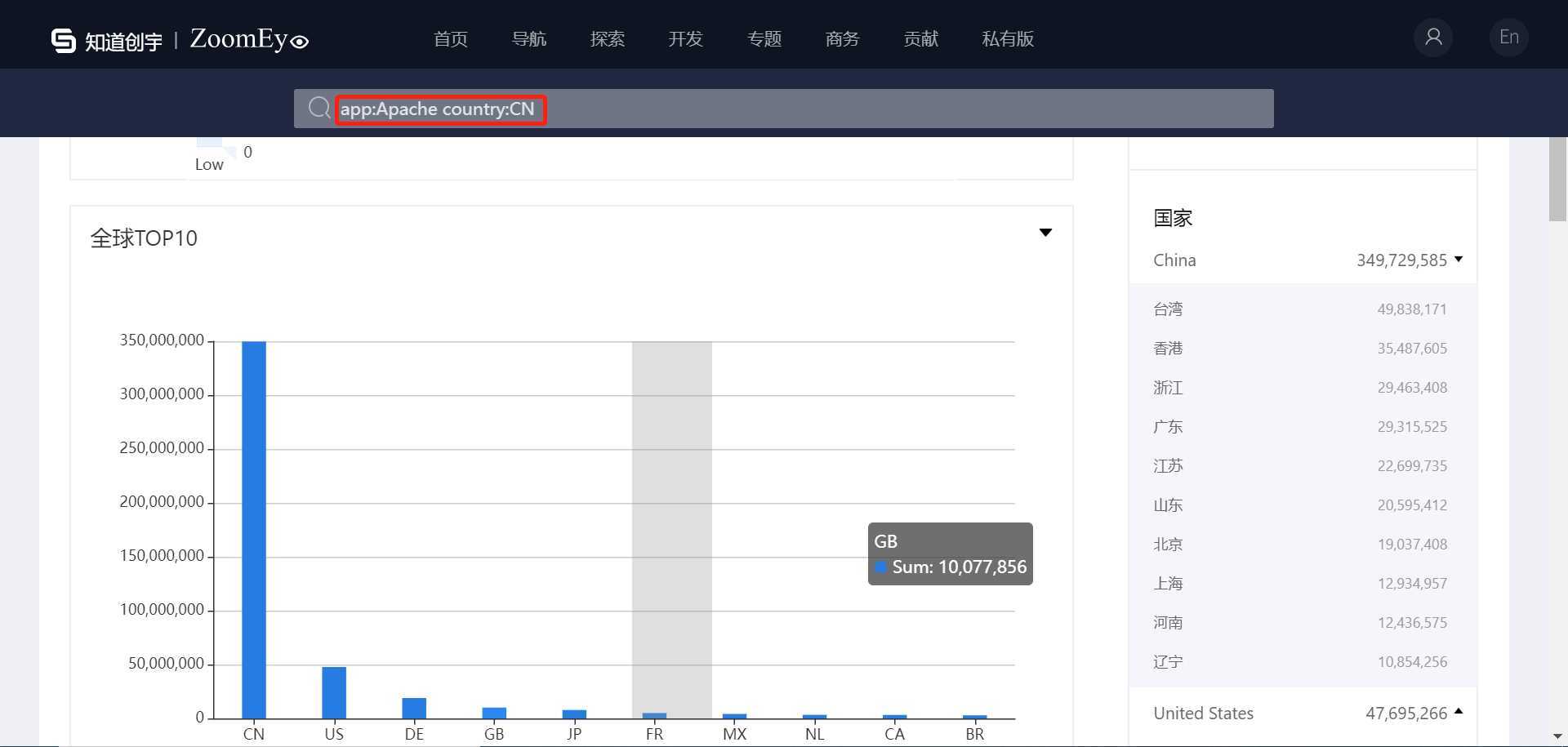Click the scrollbar down arrow
The width and height of the screenshot is (1568, 747).
click(1557, 737)
